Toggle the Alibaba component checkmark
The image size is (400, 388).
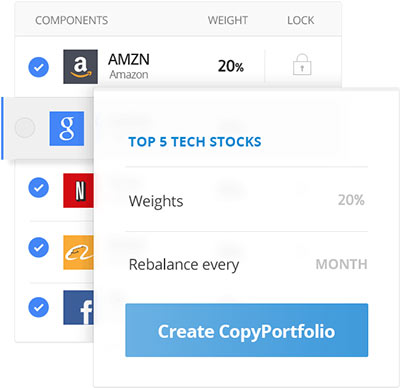(x=39, y=247)
